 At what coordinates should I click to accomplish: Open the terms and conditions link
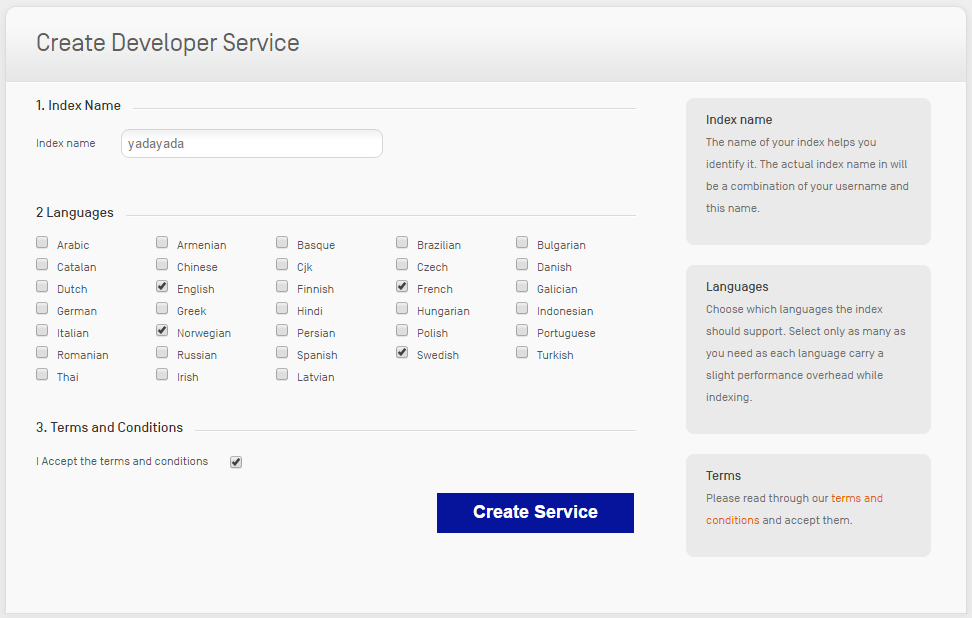pyautogui.click(x=856, y=498)
